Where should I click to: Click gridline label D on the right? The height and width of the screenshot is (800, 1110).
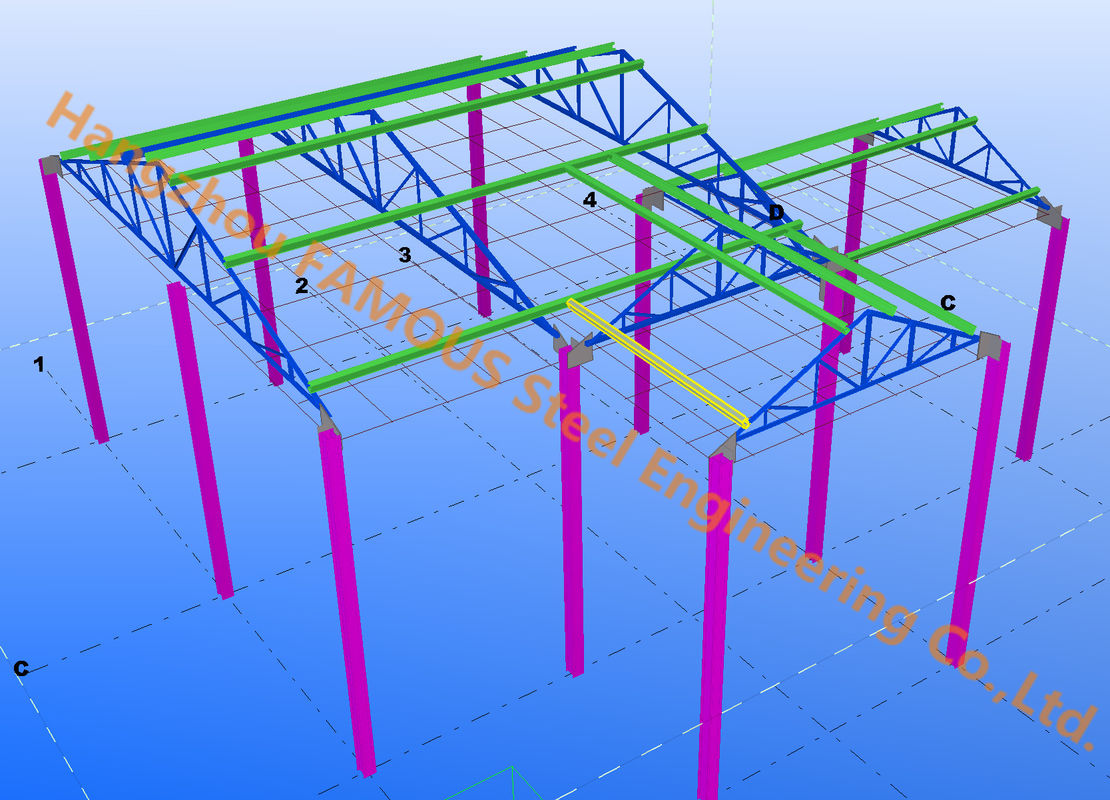[777, 212]
